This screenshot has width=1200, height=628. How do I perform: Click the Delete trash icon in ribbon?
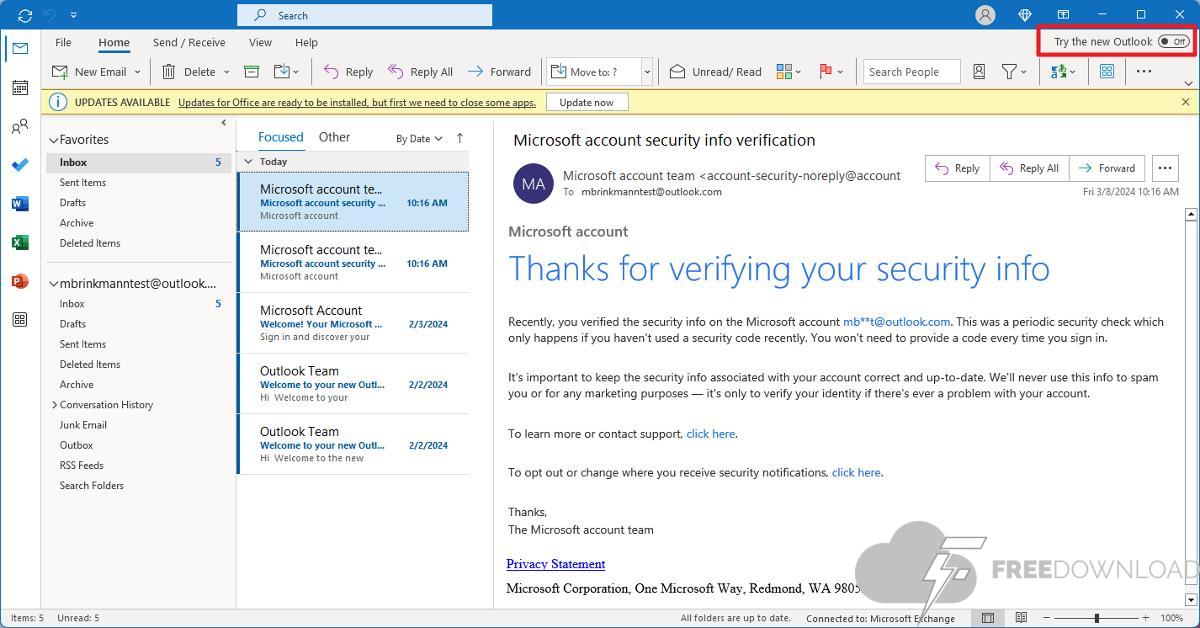(169, 72)
